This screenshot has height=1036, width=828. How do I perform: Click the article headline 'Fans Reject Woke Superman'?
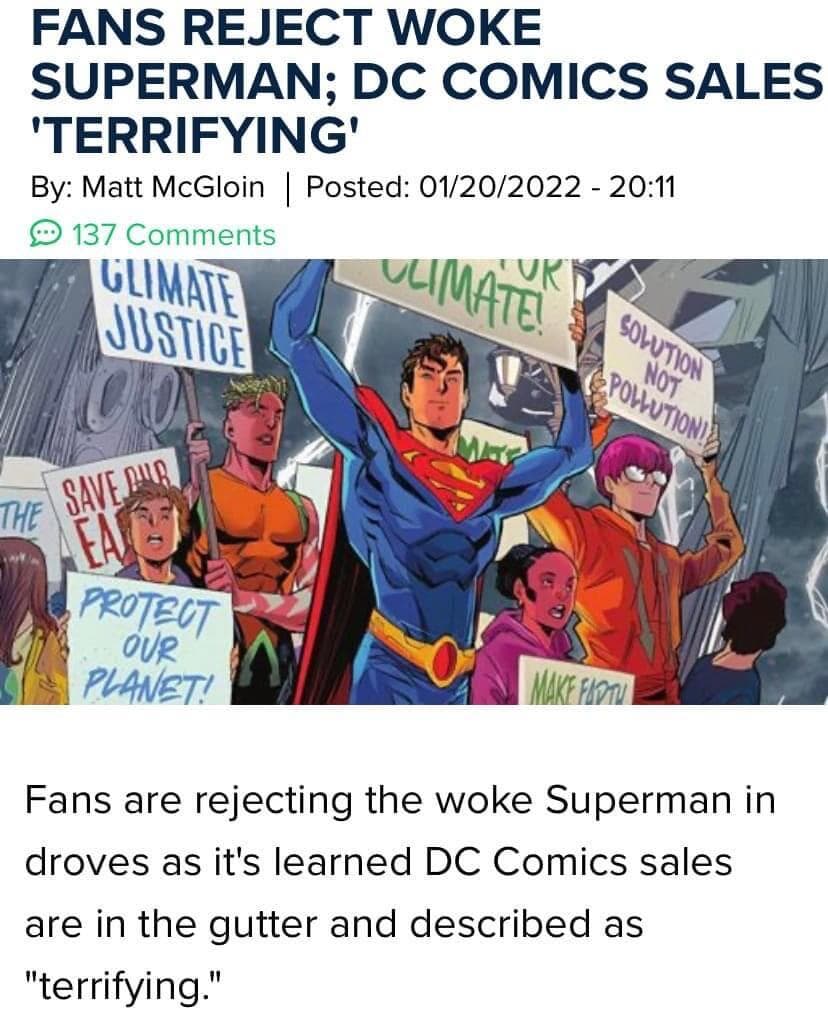click(426, 80)
